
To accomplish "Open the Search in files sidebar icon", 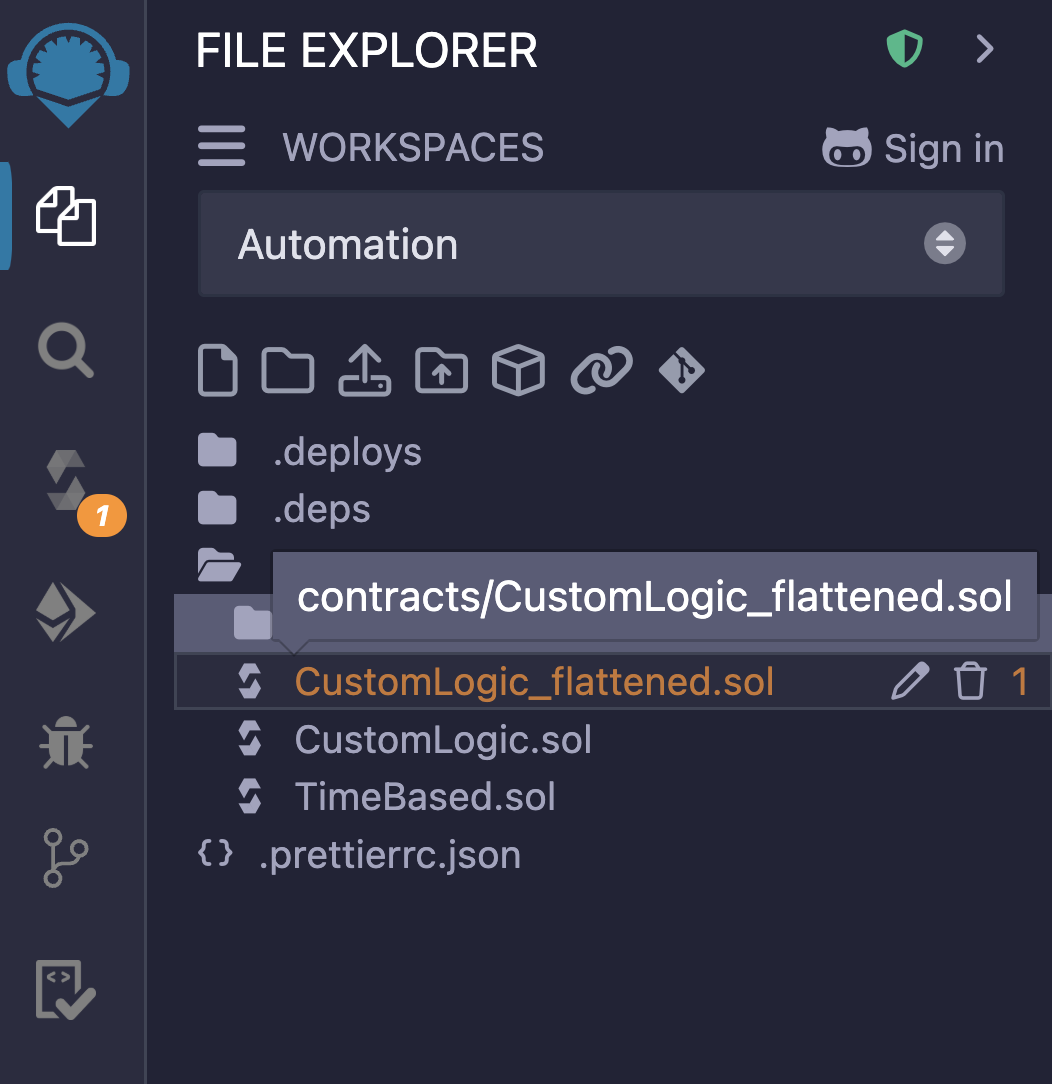I will [x=66, y=352].
